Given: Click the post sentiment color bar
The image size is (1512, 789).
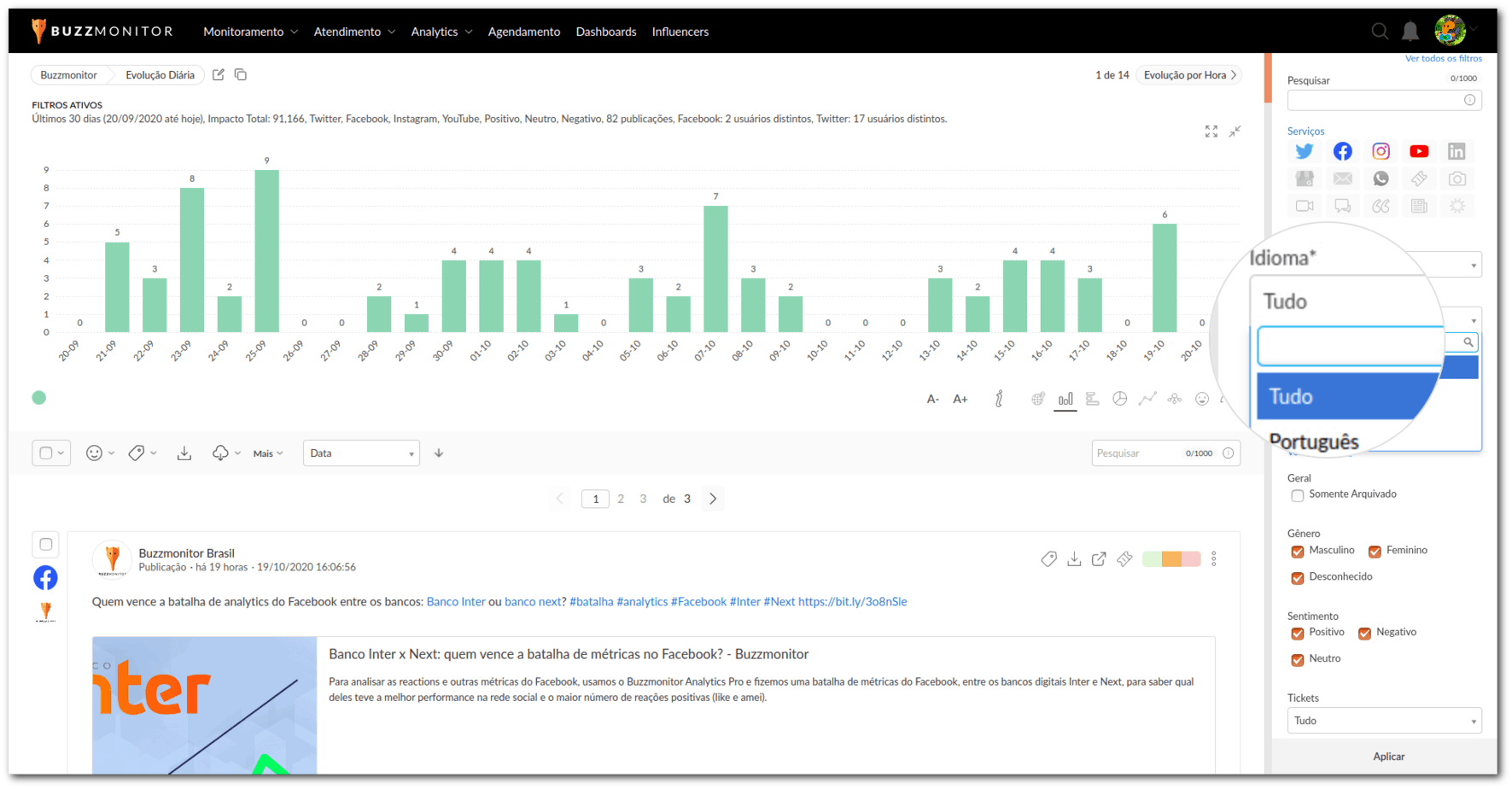Looking at the screenshot, I should pos(1171,559).
